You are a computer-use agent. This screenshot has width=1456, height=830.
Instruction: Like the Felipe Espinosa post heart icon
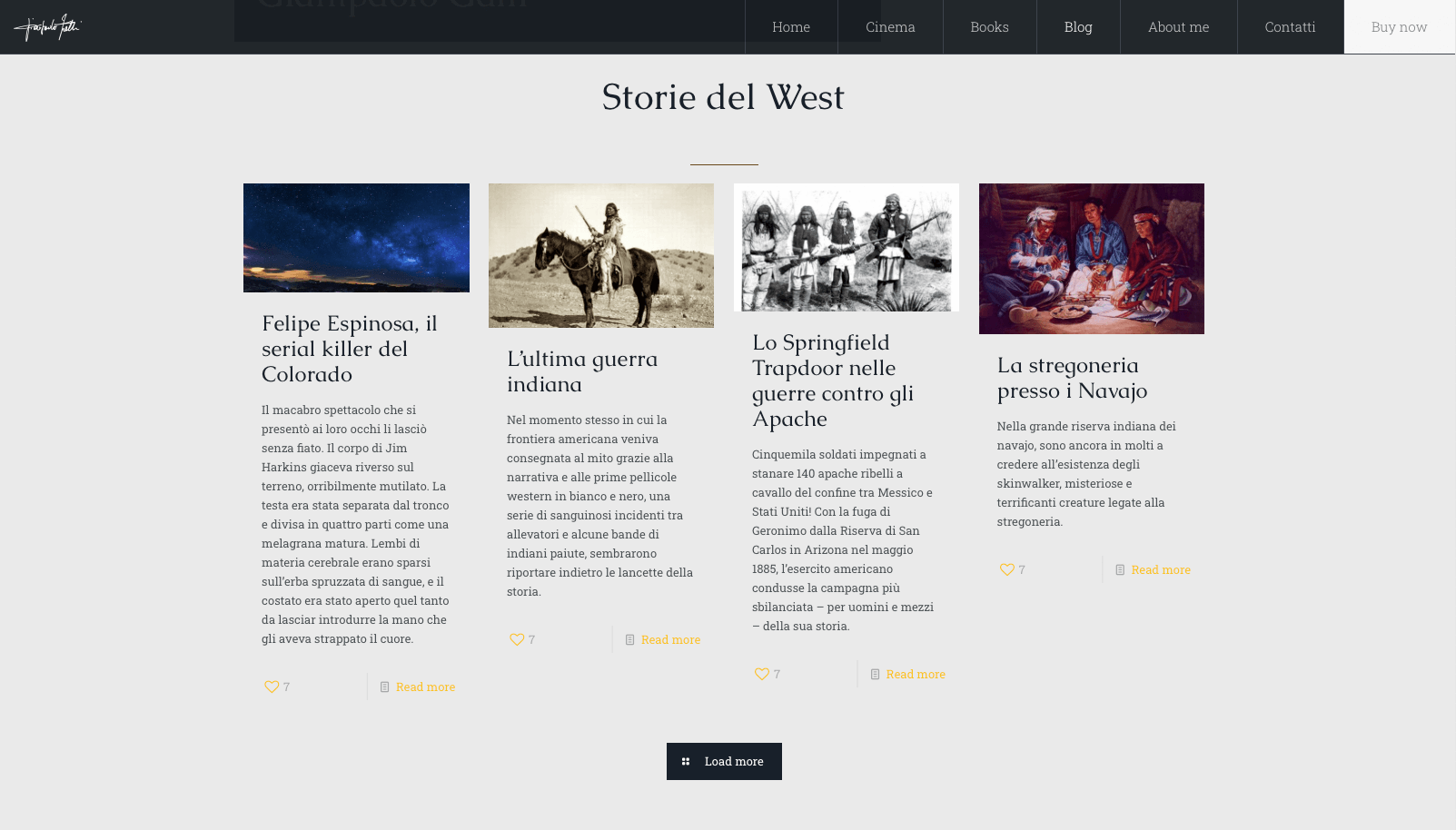[272, 687]
